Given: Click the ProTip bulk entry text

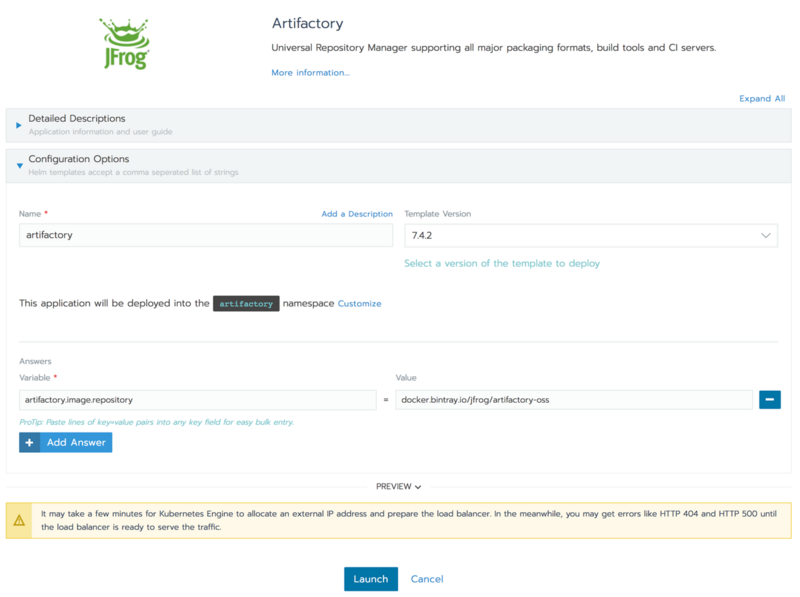Looking at the screenshot, I should click(x=157, y=422).
